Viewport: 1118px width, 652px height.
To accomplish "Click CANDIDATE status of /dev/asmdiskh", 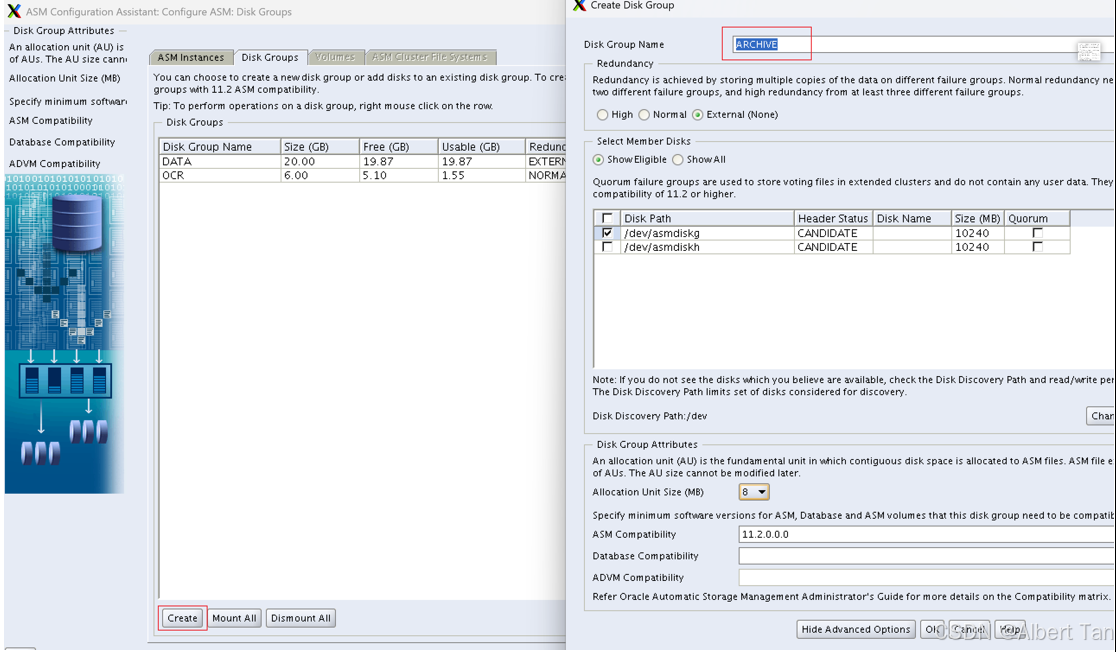I will 834,247.
